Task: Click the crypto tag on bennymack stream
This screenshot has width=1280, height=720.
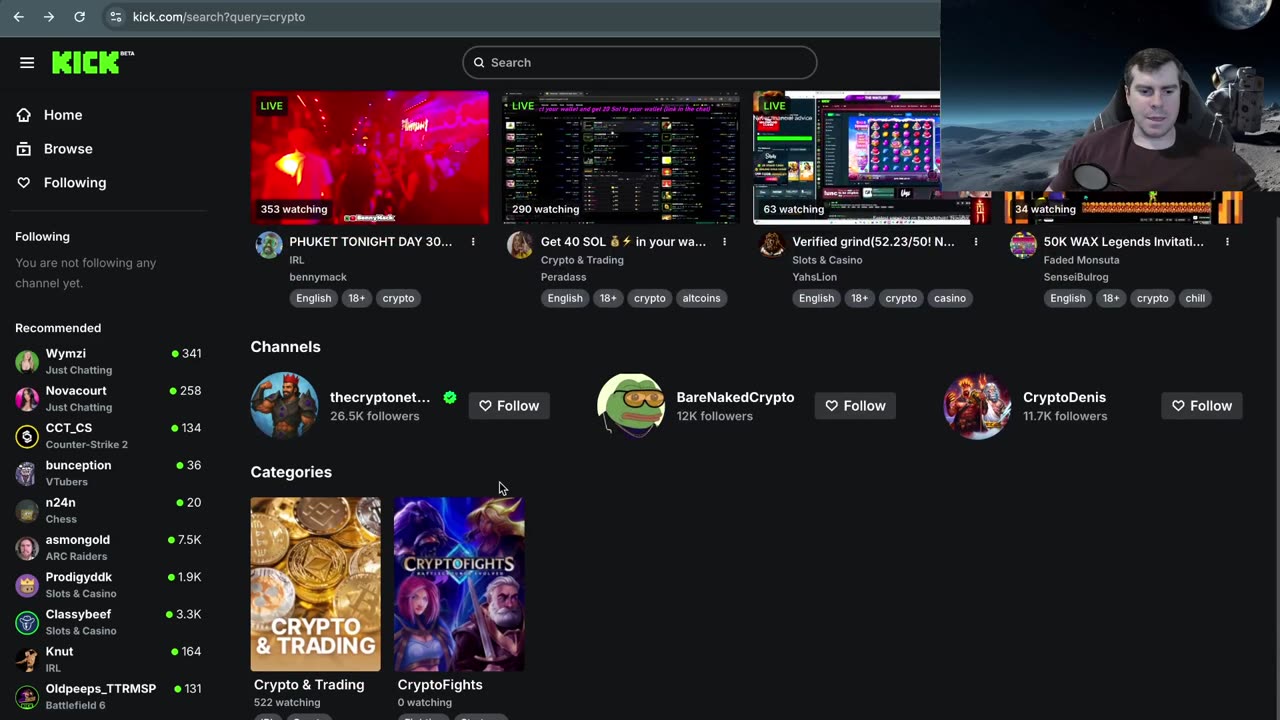Action: [398, 298]
